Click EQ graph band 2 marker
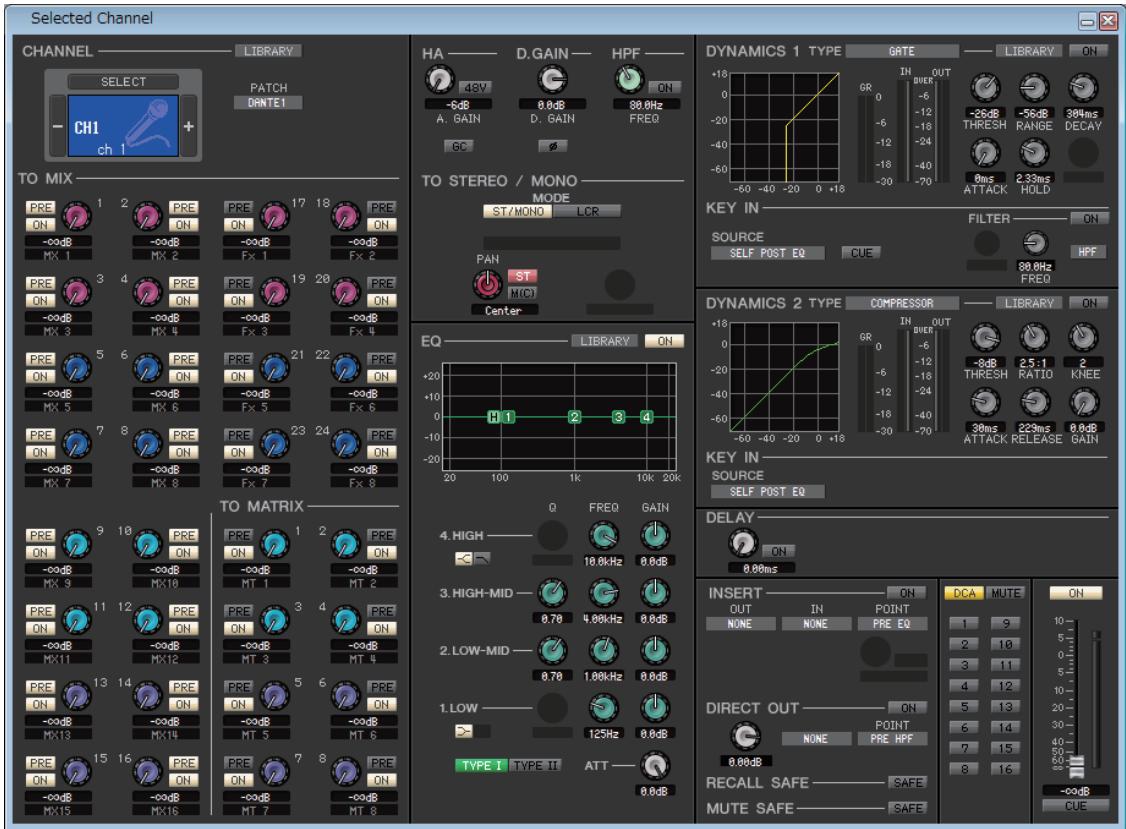Image resolution: width=1126 pixels, height=829 pixels. point(574,417)
